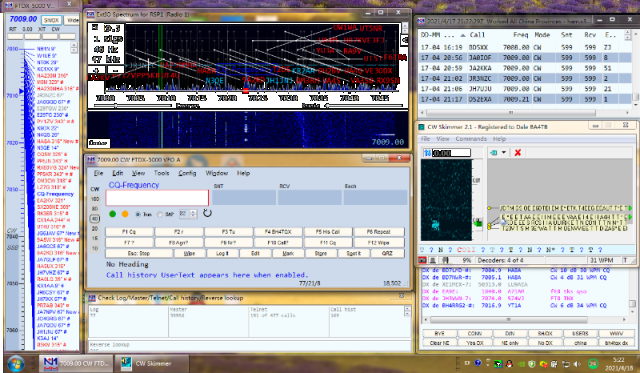Click the Esc: Stop button
The image size is (640, 373).
coord(139,253)
